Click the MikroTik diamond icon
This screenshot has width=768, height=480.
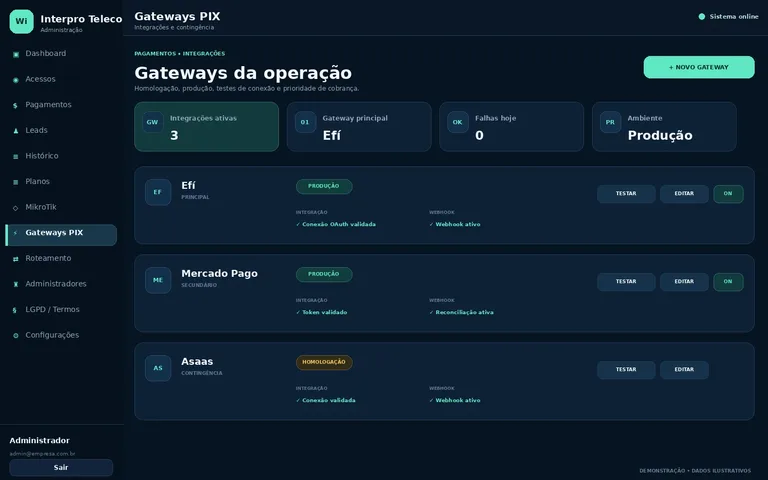point(16,208)
